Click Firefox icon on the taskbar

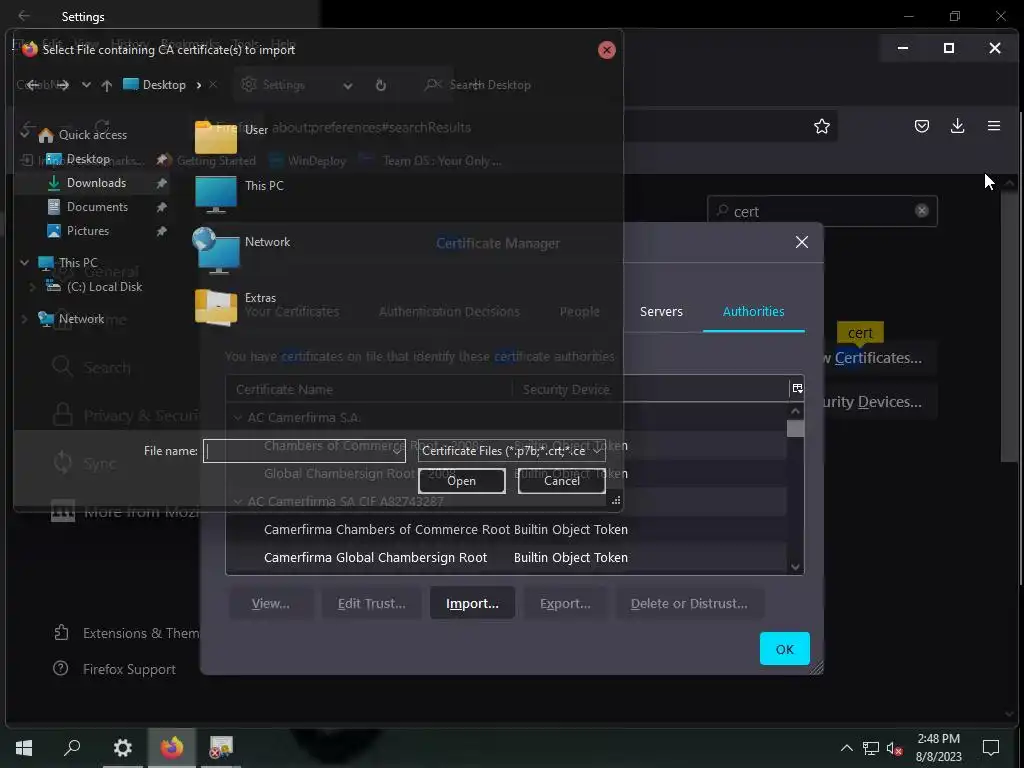[172, 748]
